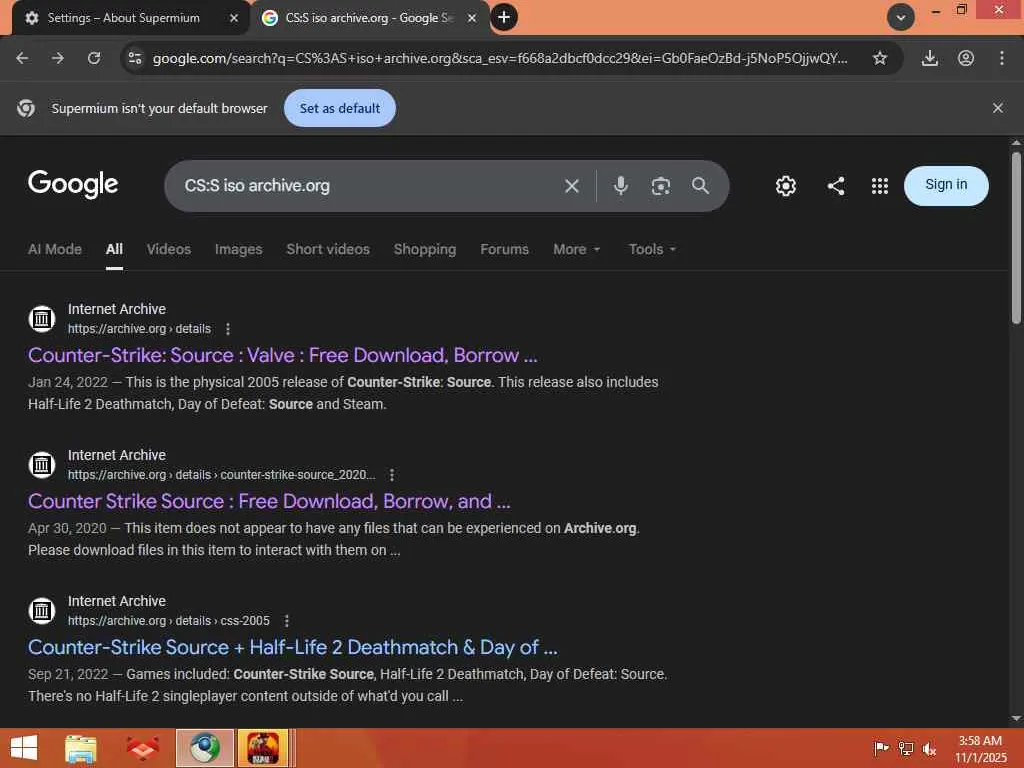This screenshot has height=768, width=1024.
Task: Go forward with the browser forward arrow
Action: click(x=58, y=58)
